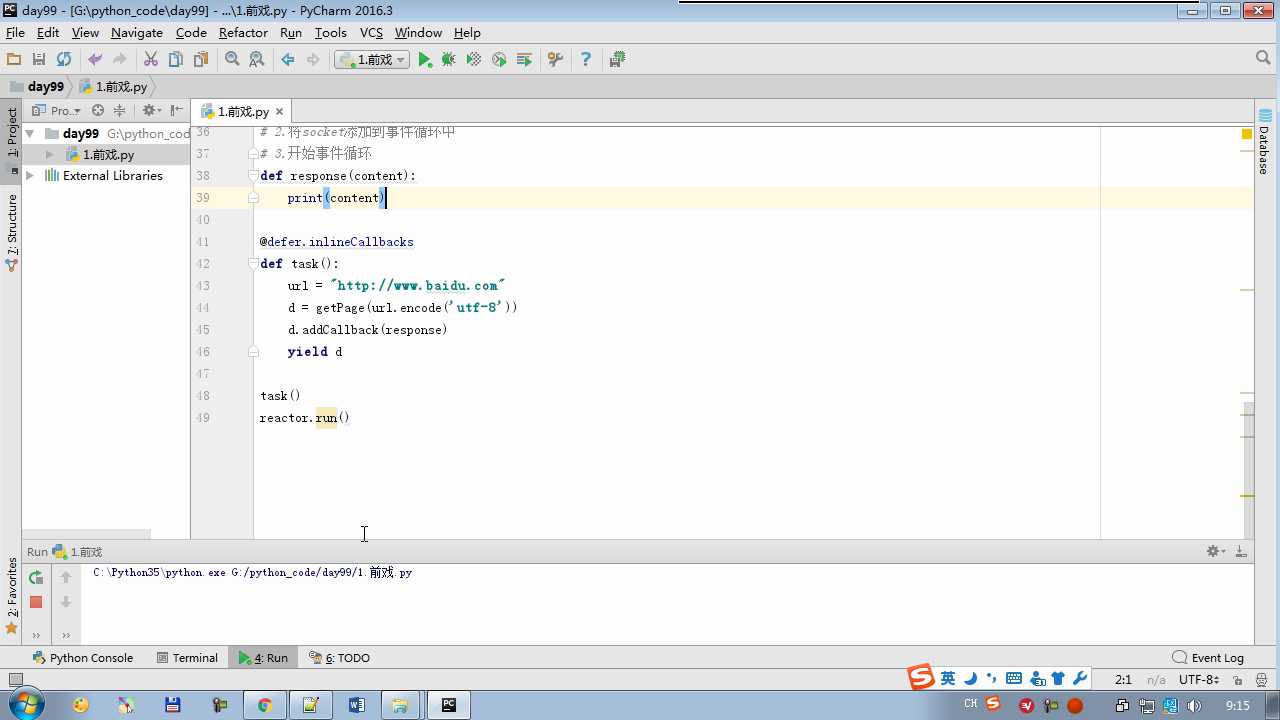The height and width of the screenshot is (720, 1280).
Task: Open the Terminal tool window
Action: coord(187,658)
